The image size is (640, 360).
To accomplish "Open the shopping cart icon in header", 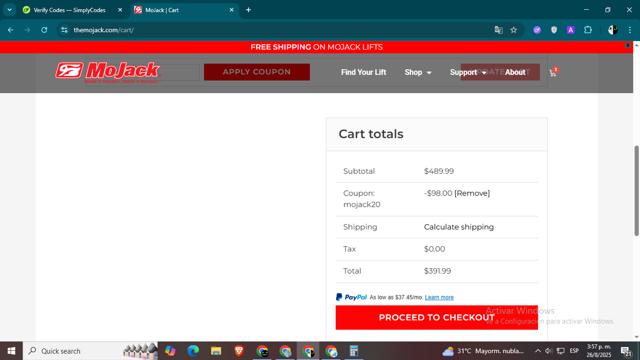I will click(553, 73).
